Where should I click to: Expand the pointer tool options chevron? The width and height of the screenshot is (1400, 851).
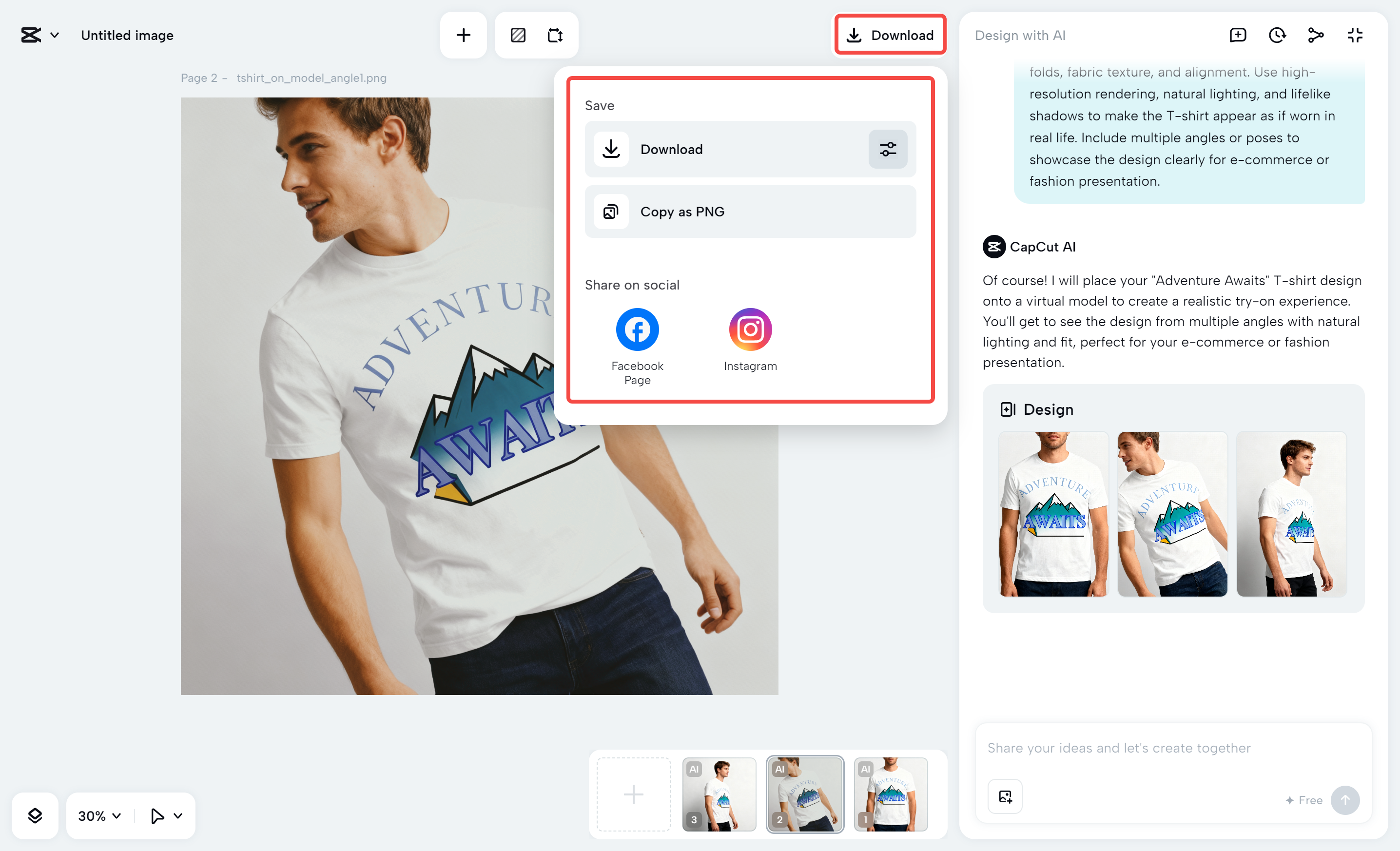178,816
